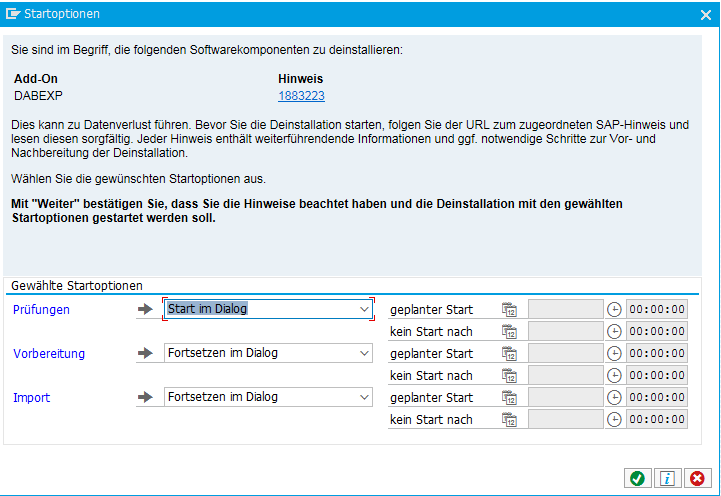Click clock icon for Vorbereitung geplanter Start
The height and width of the screenshot is (496, 721).
click(614, 354)
